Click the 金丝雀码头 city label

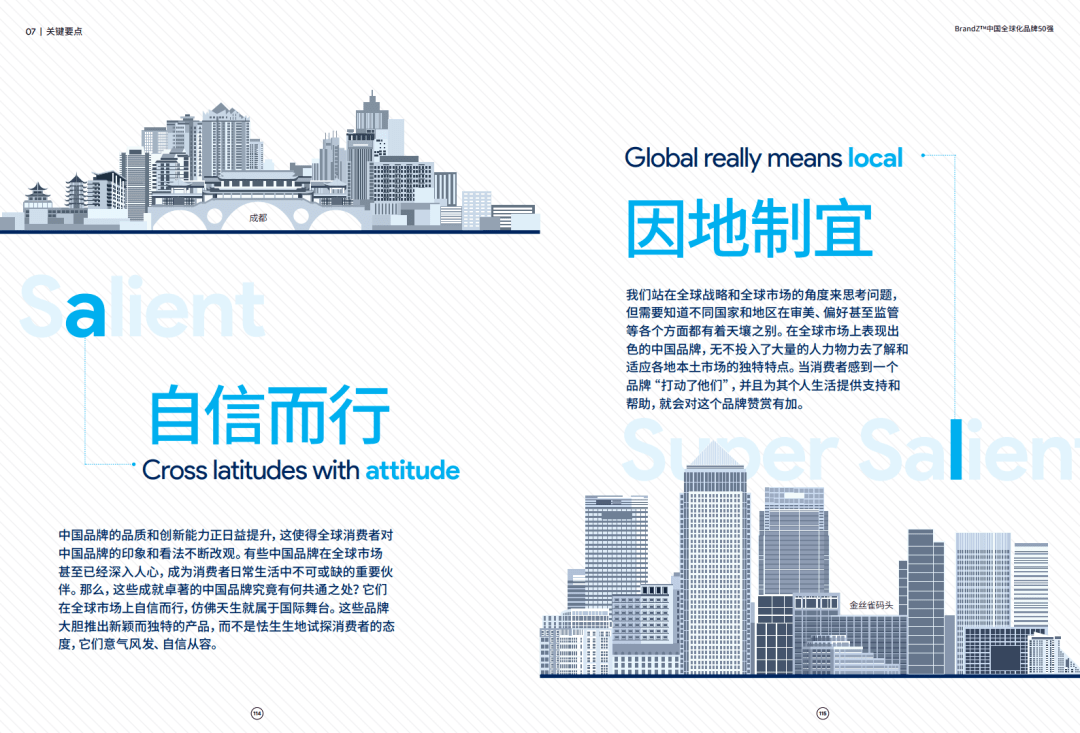(x=872, y=605)
